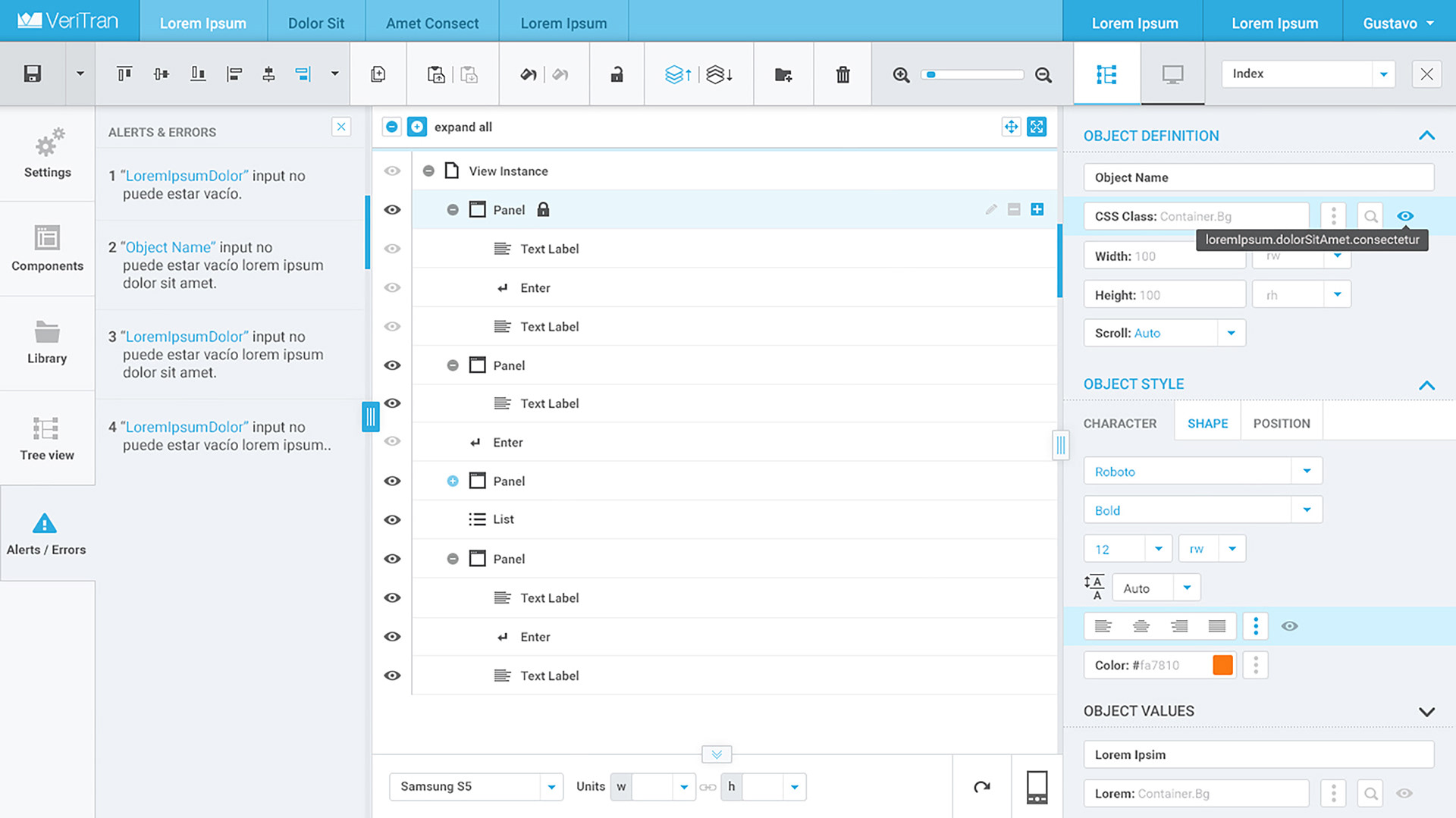Toggle visibility of the collapsed Panel row
The height and width of the screenshot is (818, 1456).
(392, 481)
